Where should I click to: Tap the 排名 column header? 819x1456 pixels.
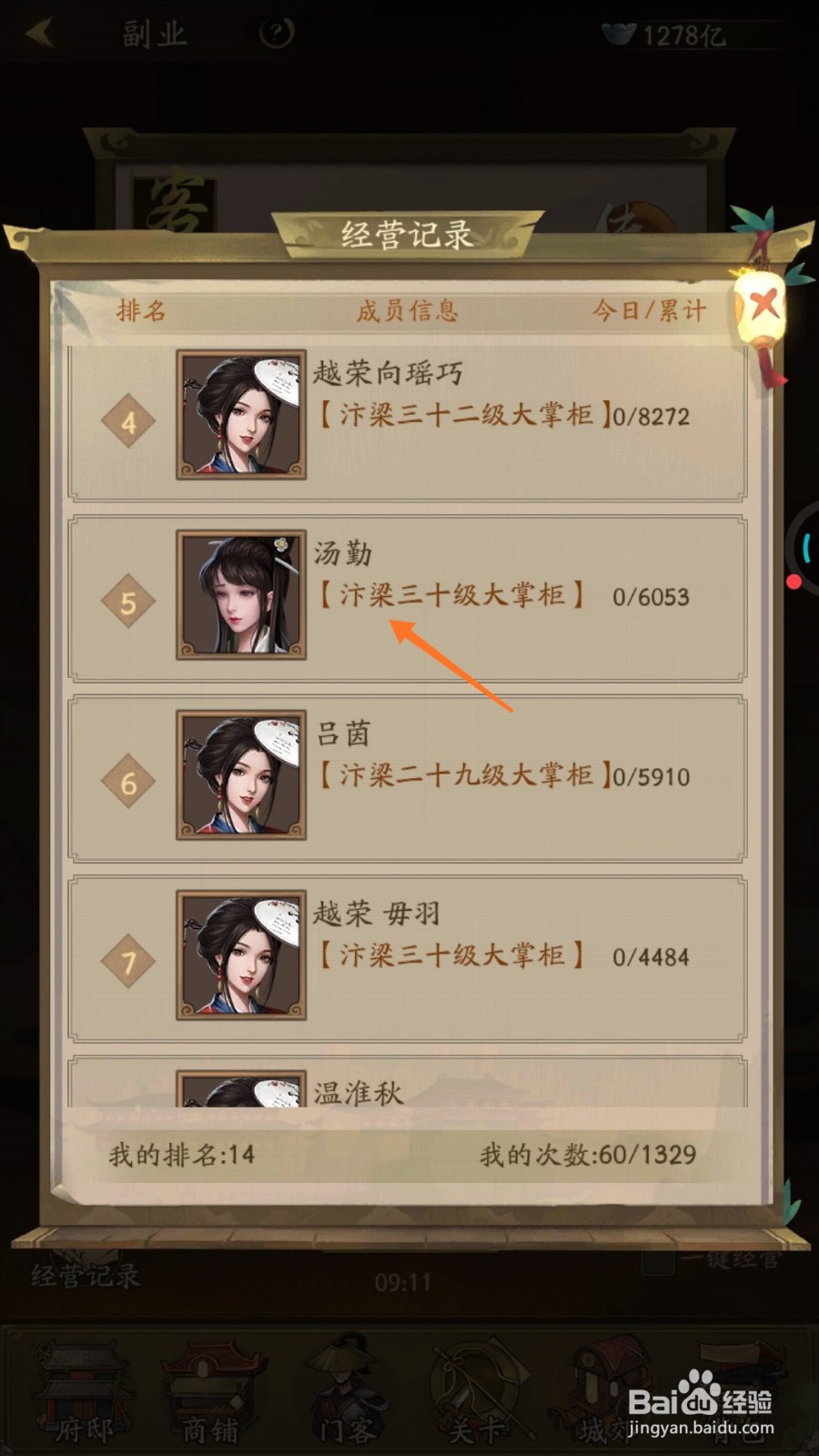[141, 310]
